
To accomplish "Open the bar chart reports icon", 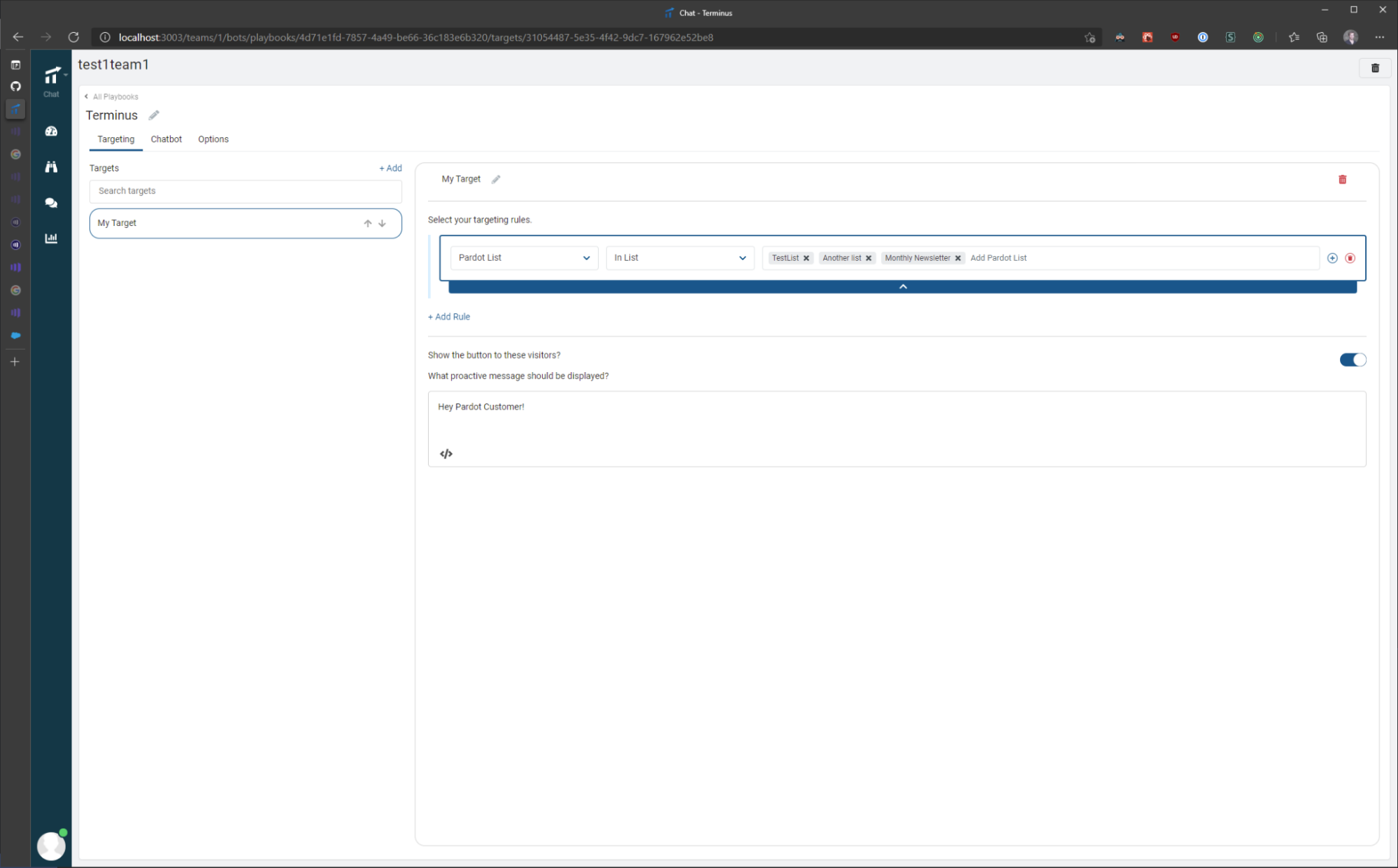I will tap(51, 239).
